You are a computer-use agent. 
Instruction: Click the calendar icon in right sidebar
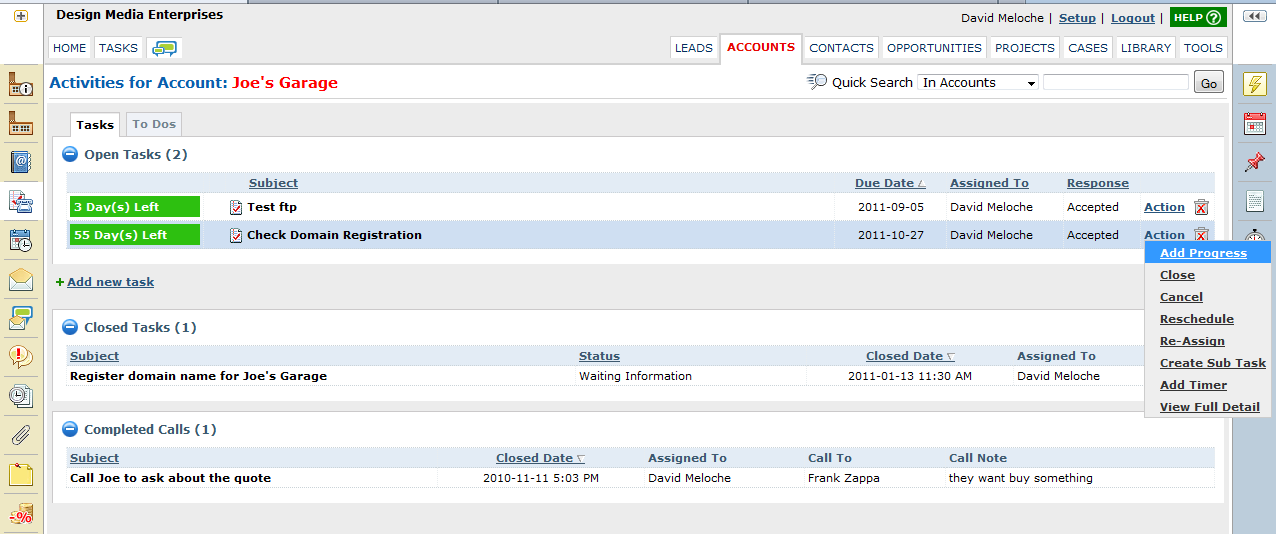[x=1254, y=123]
